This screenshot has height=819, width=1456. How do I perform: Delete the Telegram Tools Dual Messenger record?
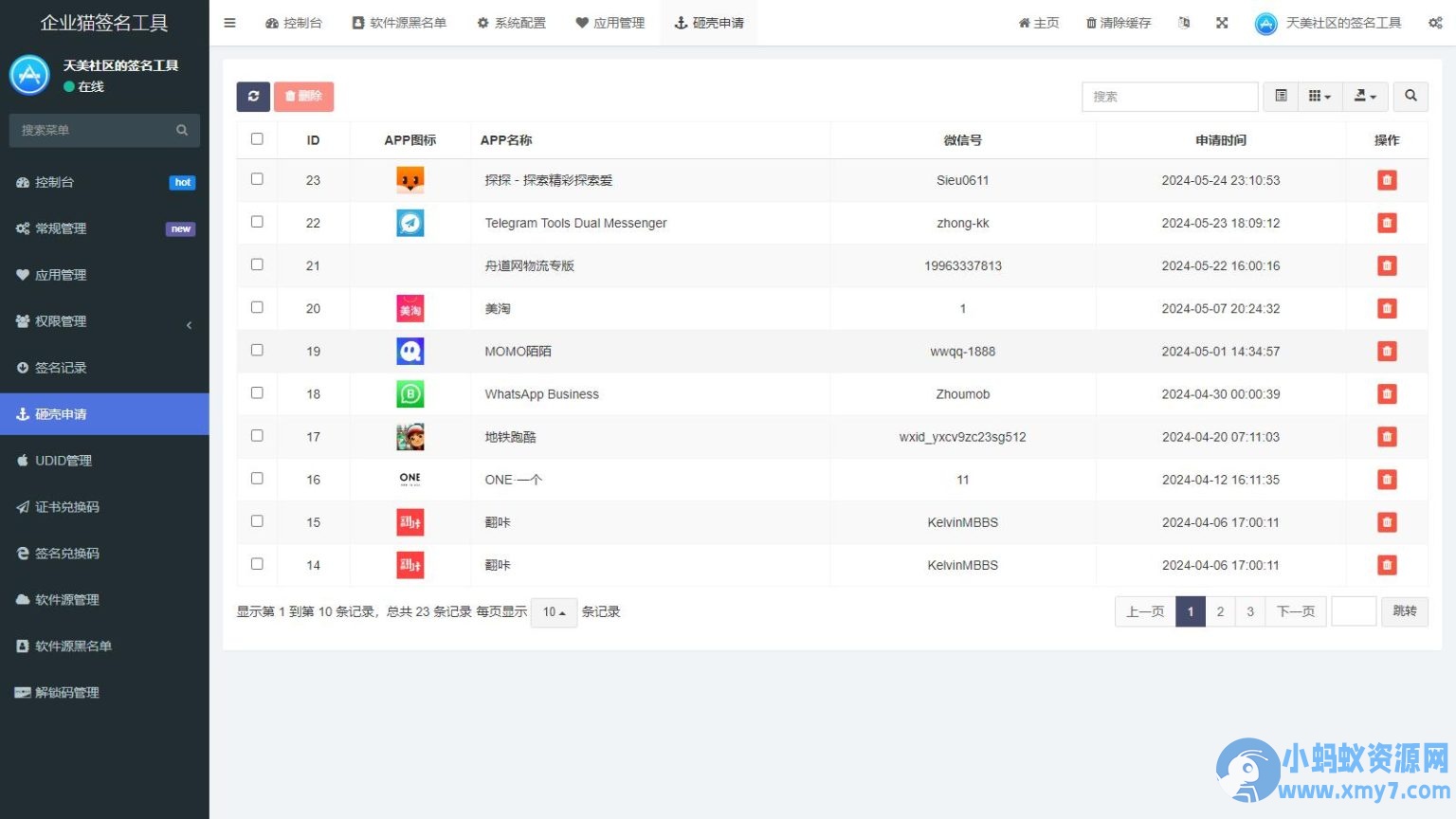1387,223
